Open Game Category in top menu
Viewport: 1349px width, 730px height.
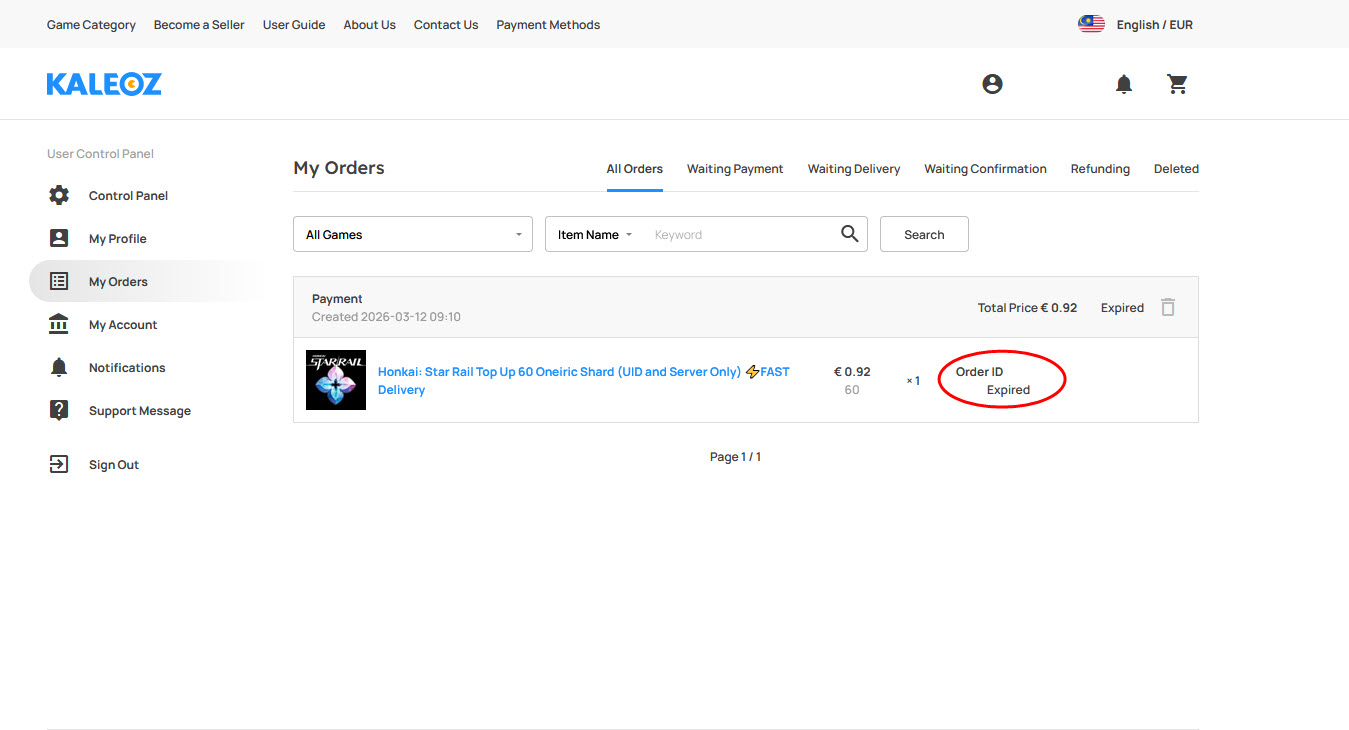click(91, 25)
